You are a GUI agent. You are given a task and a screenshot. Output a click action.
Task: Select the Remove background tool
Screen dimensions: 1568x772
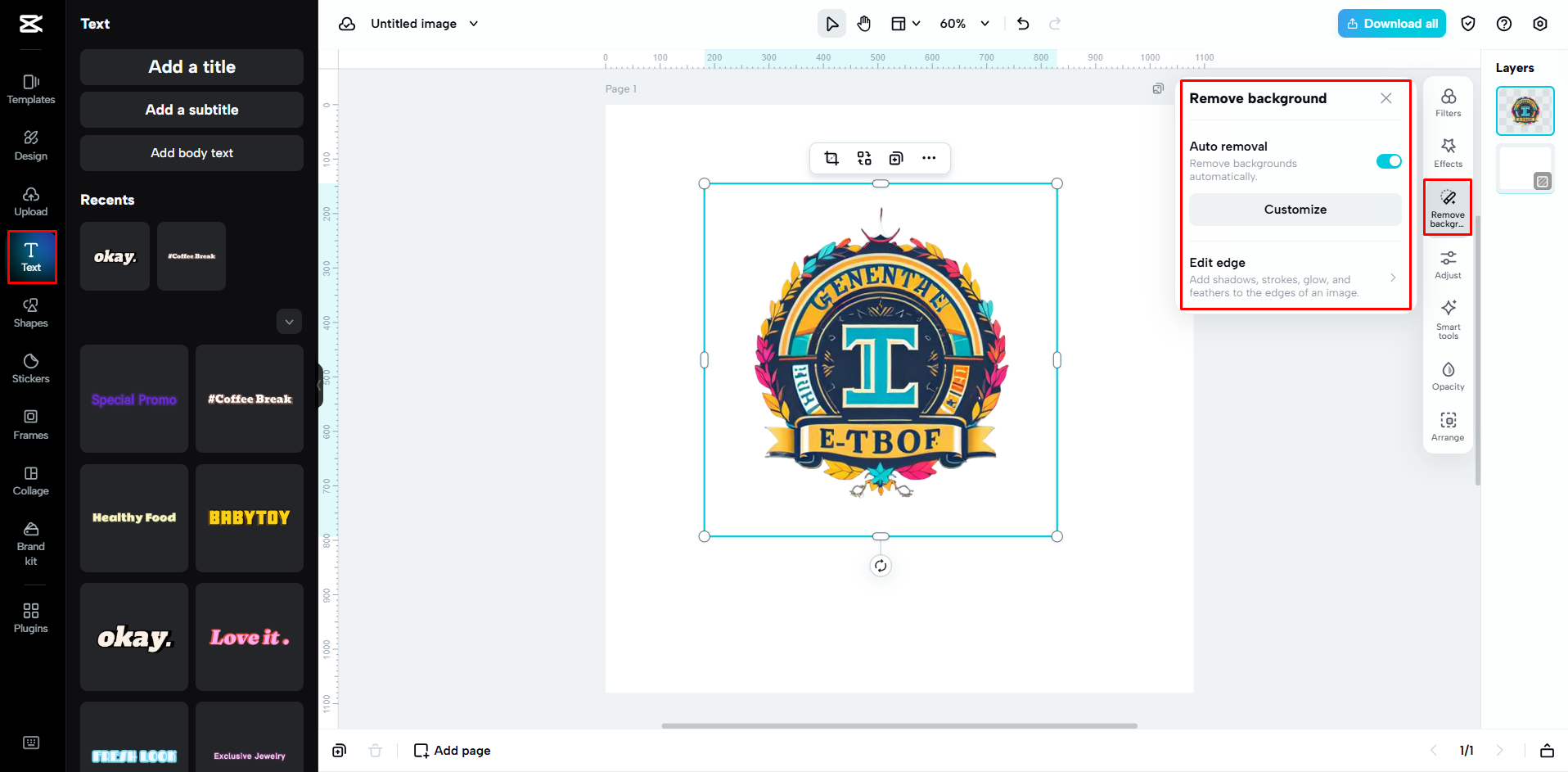point(1447,206)
